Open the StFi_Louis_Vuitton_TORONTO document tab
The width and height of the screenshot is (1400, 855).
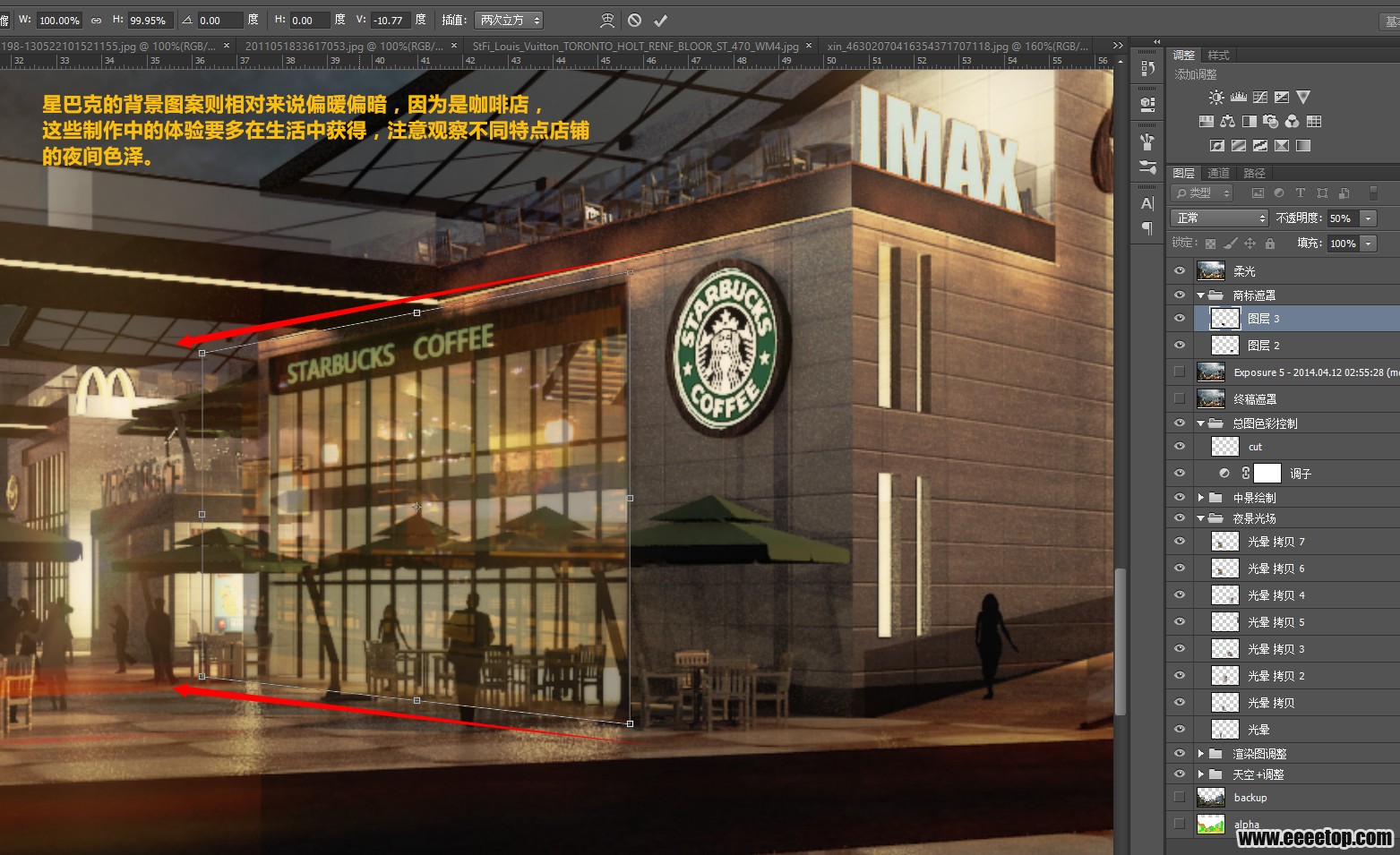point(636,46)
